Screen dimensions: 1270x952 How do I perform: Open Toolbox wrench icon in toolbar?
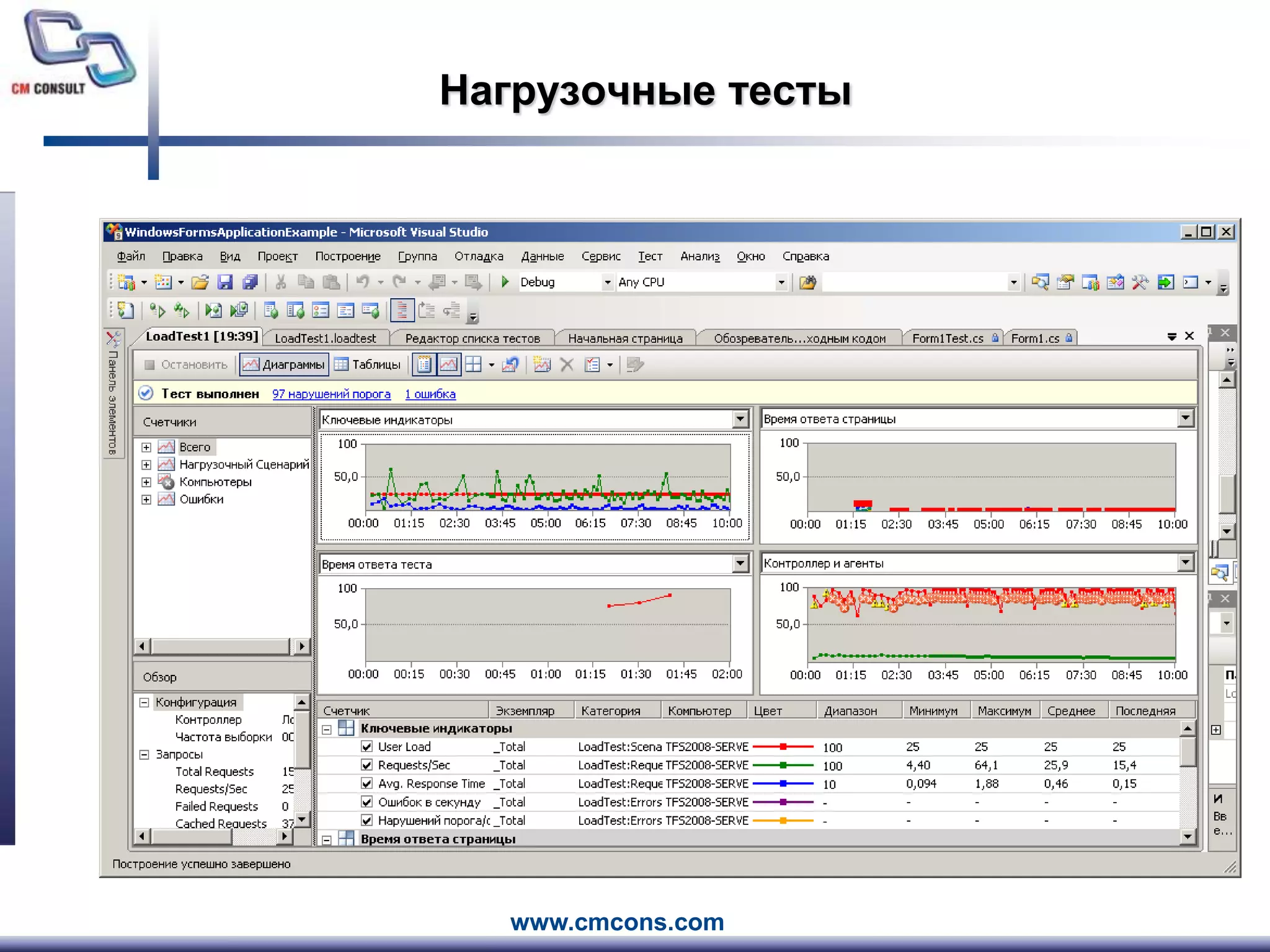1140,283
